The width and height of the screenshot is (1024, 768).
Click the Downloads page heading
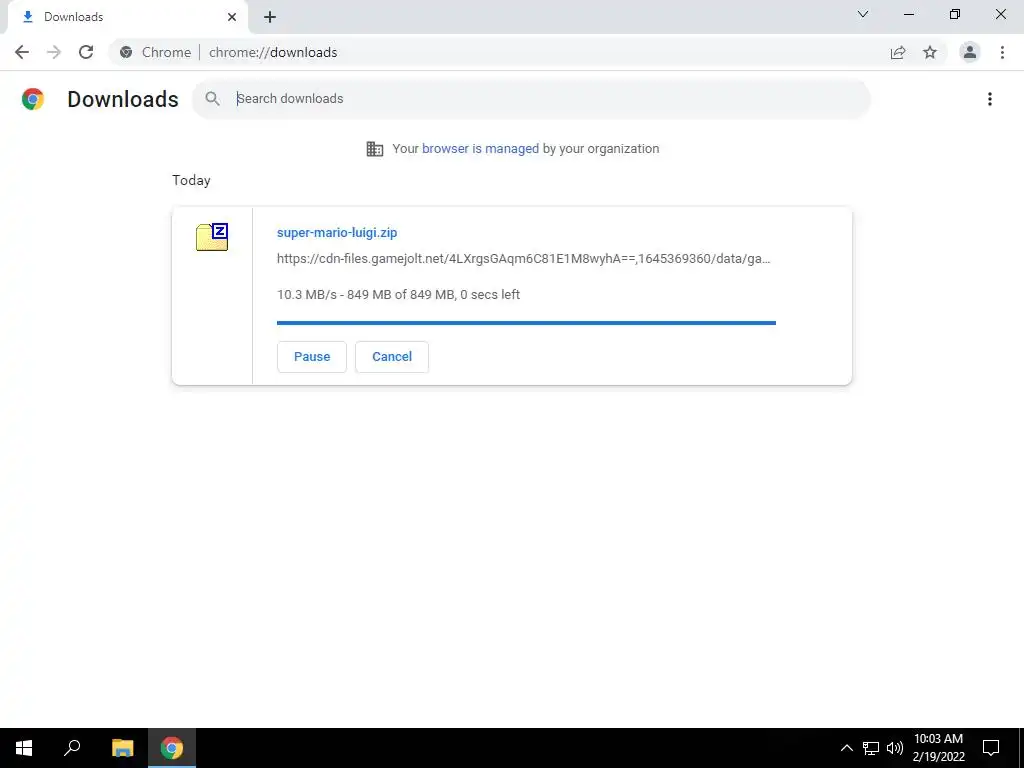(123, 99)
